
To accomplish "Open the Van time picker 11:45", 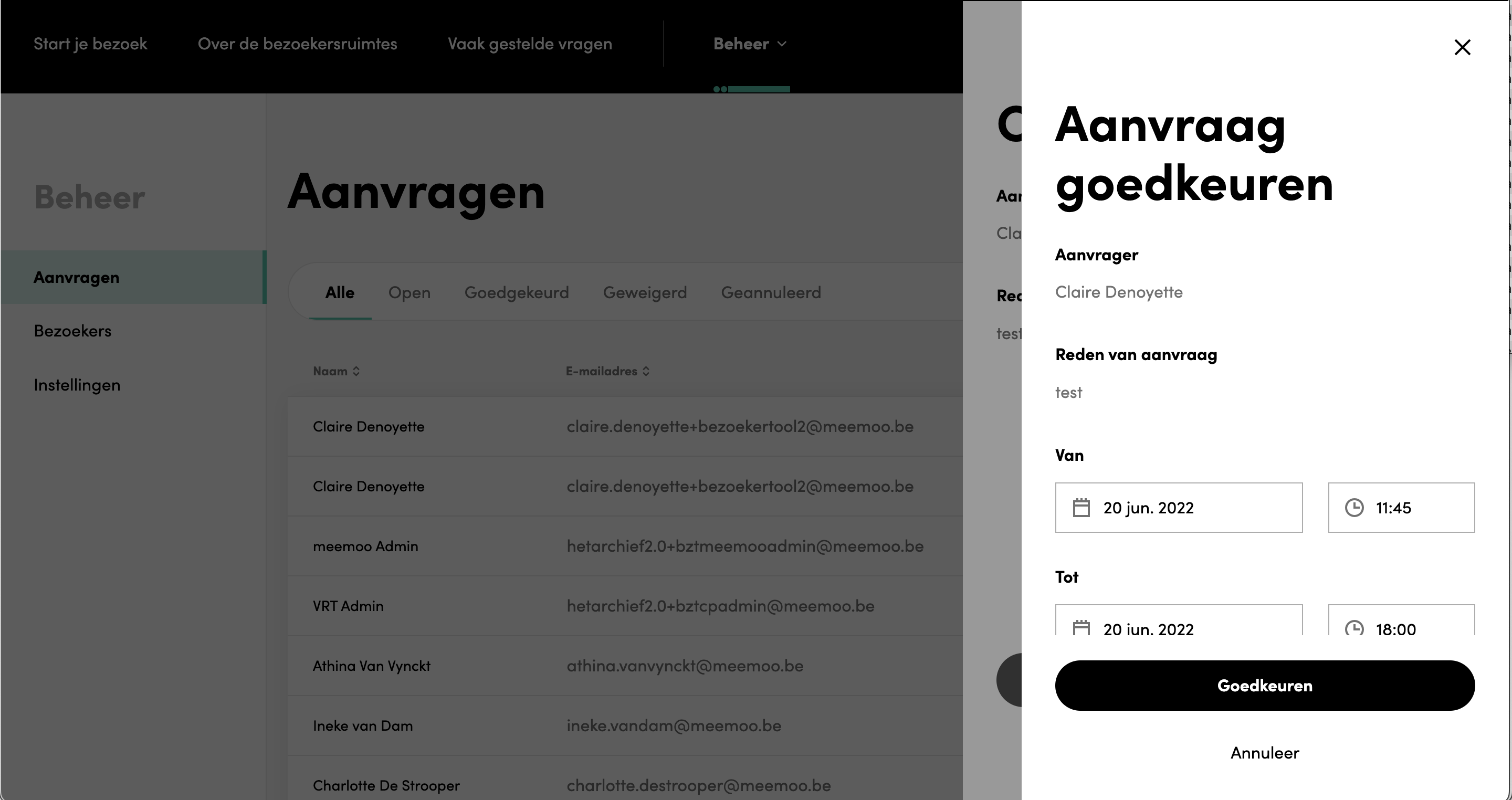I will tap(1401, 508).
